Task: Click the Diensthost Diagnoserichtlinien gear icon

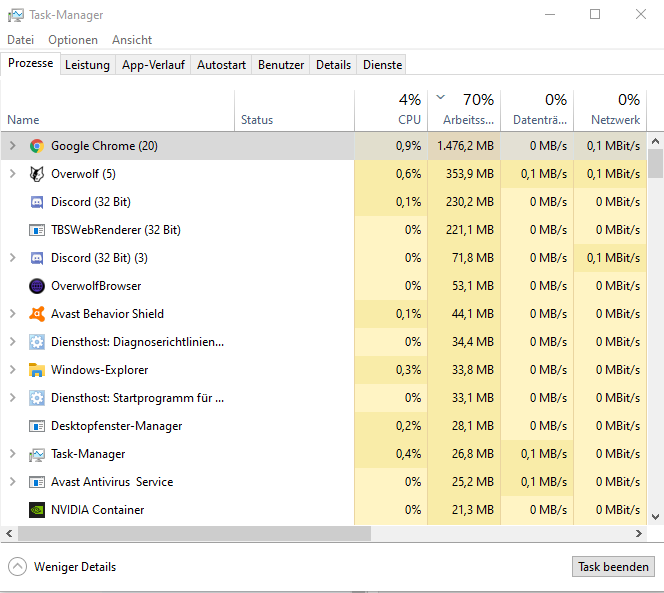Action: 37,342
